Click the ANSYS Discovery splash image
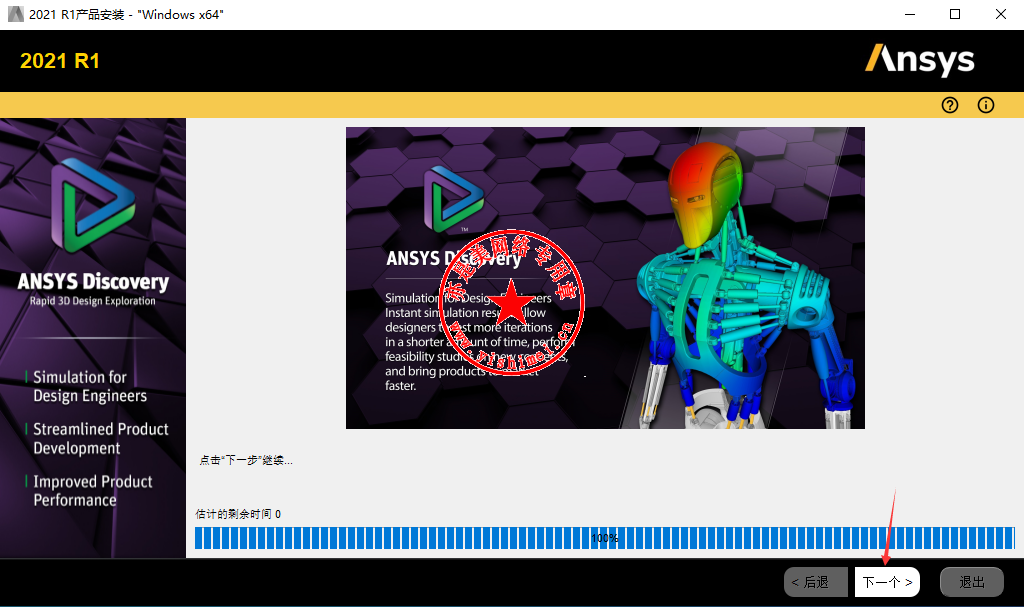Viewport: 1024px width, 607px height. [x=605, y=278]
